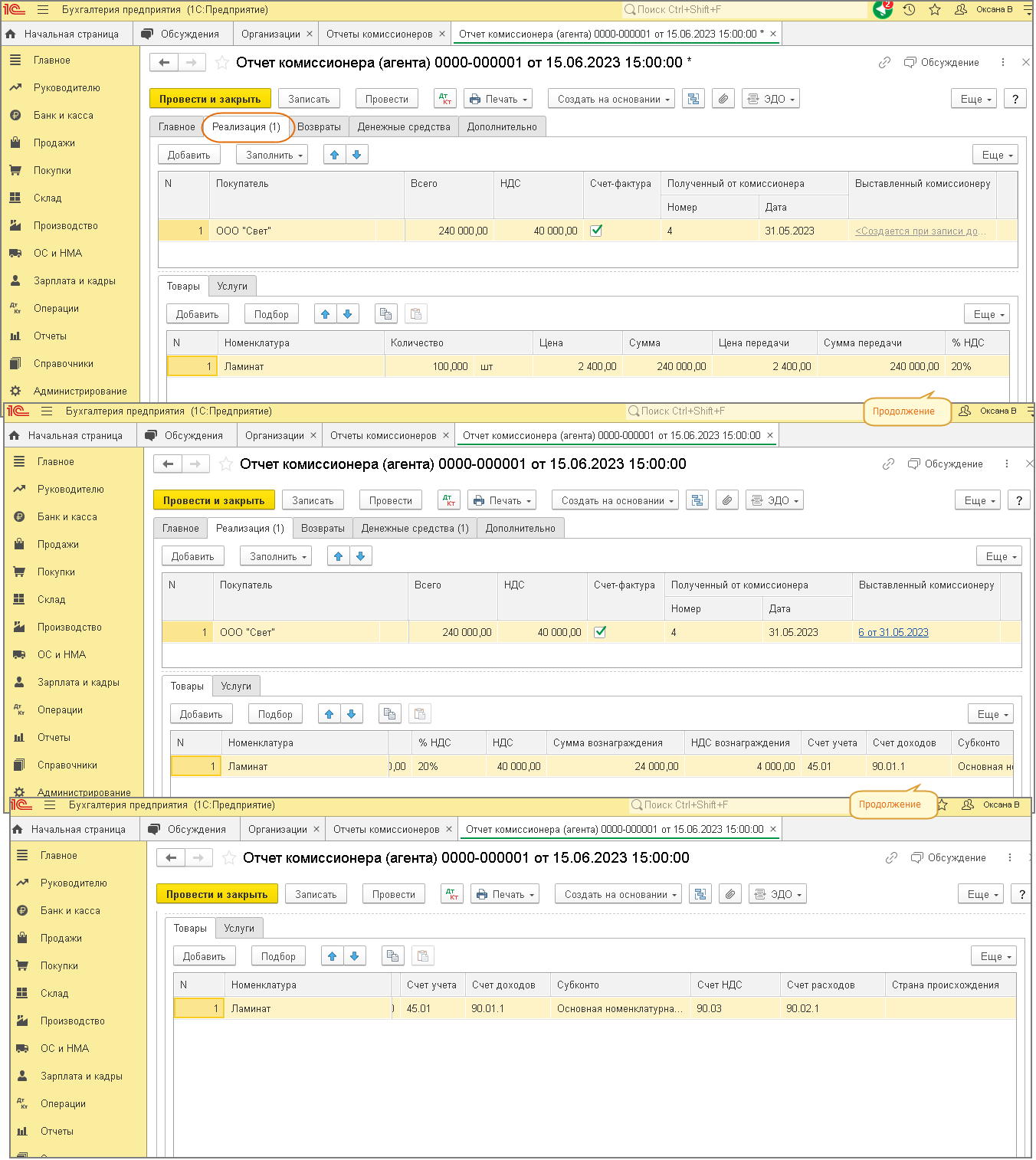
Task: Click Провести и закрыть in the top window
Action: click(210, 99)
